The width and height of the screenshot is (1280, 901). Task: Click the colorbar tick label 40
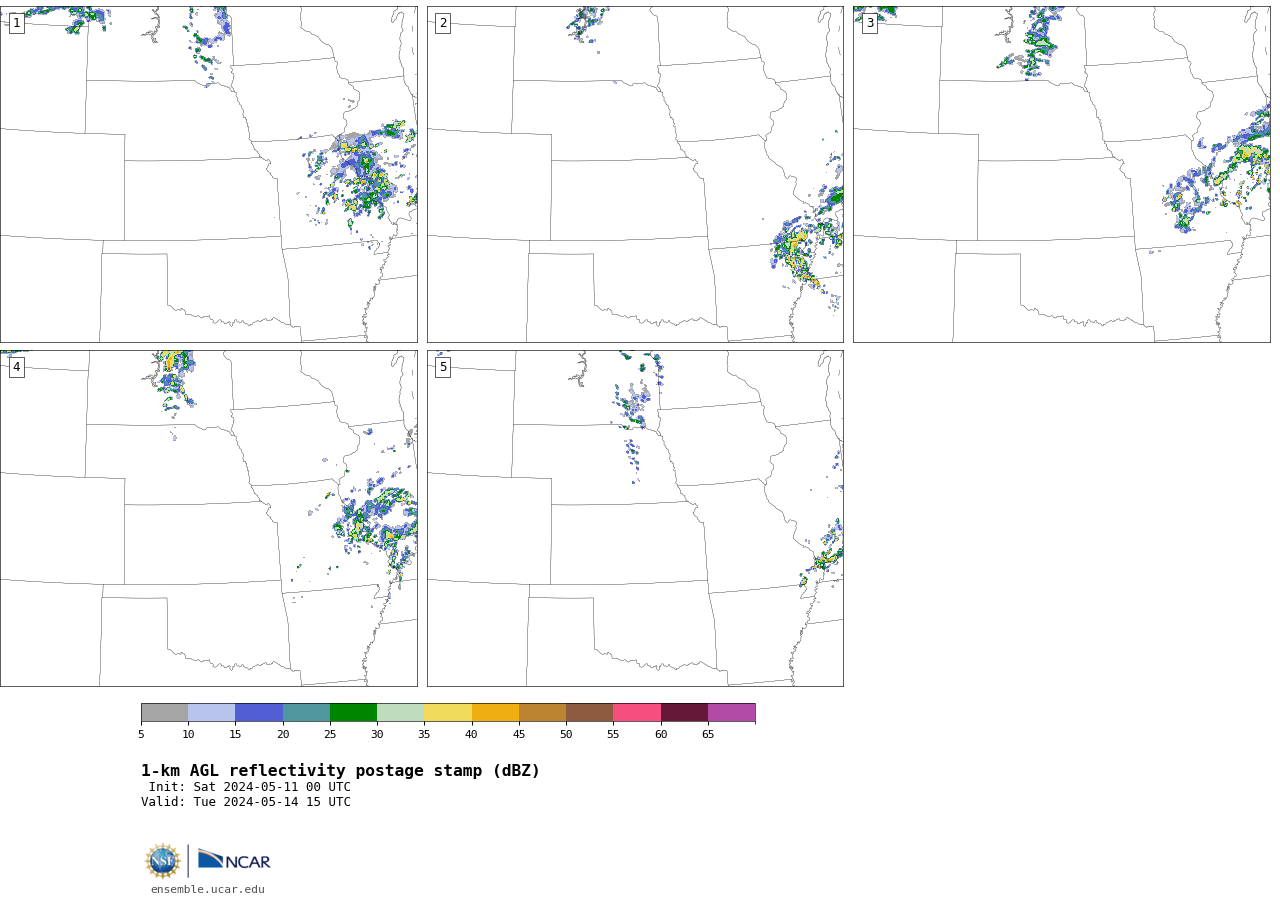471,735
